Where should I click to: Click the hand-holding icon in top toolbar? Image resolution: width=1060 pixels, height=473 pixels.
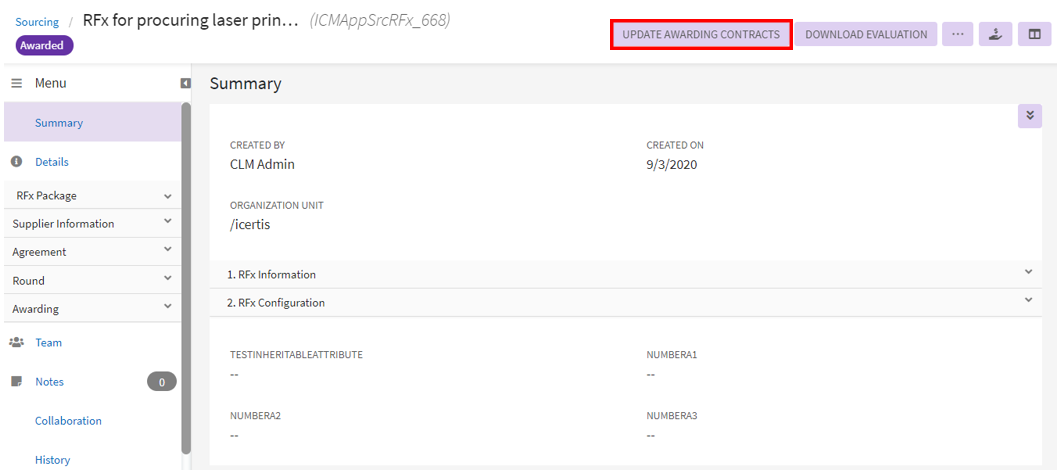[x=994, y=35]
